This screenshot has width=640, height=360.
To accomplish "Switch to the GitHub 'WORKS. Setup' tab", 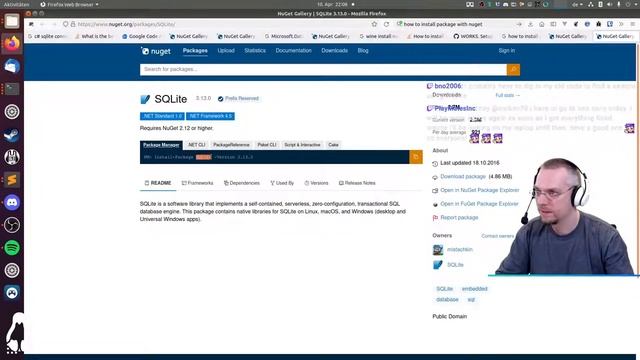I will tap(473, 36).
